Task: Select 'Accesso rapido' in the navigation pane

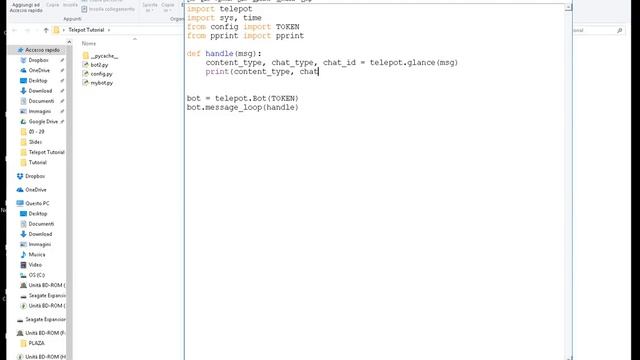Action: [x=39, y=50]
